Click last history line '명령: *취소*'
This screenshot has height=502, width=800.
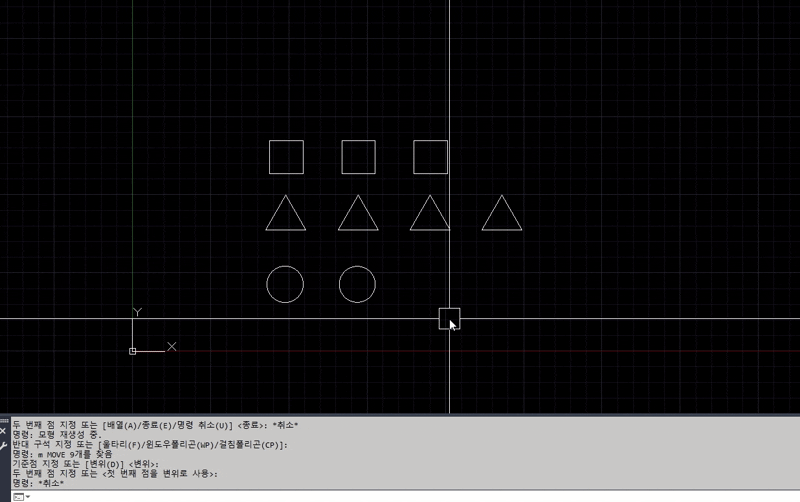pos(38,483)
